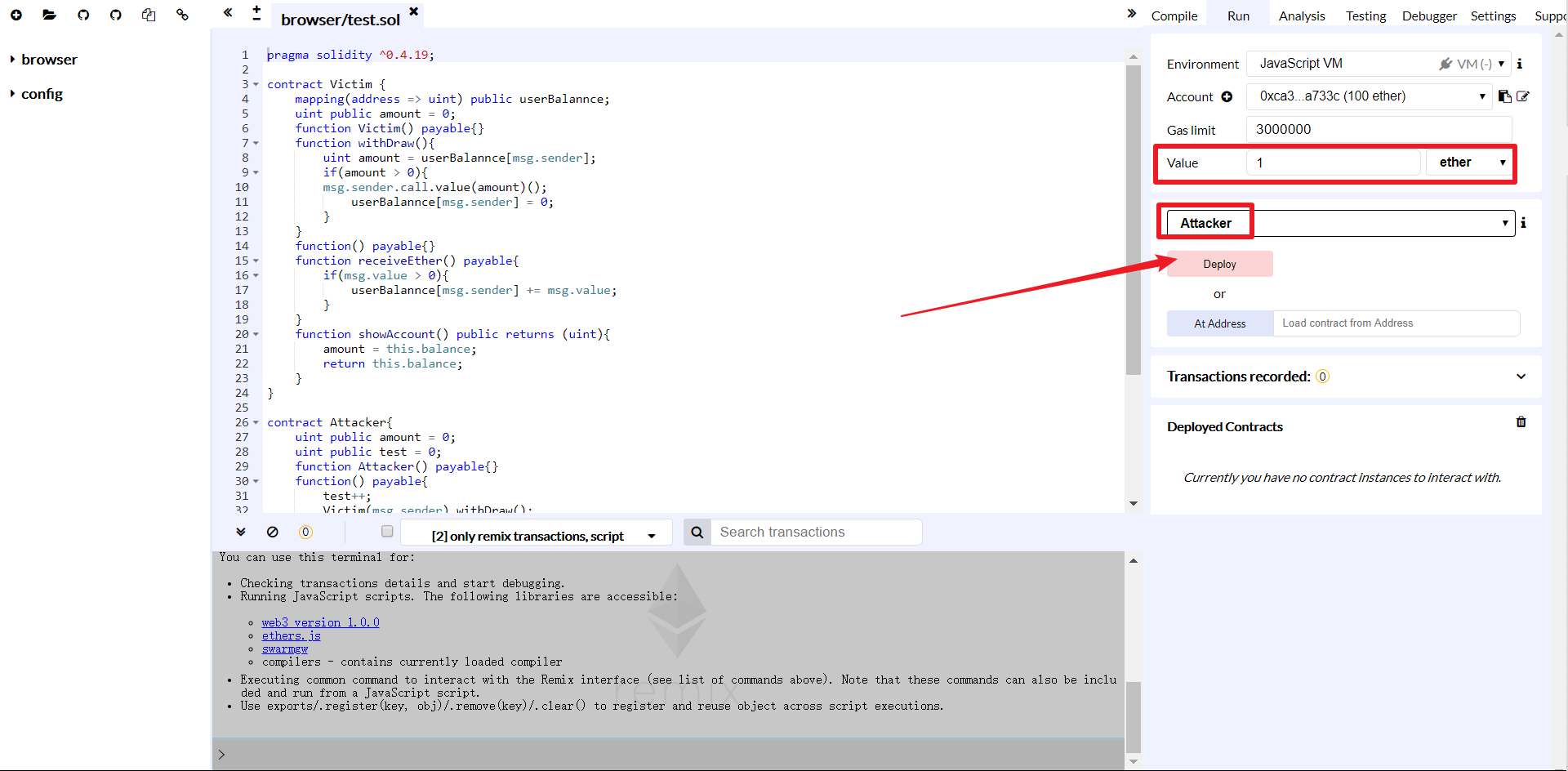Click the Deploy button
Screen dimensions: 1568x771
pos(1219,264)
